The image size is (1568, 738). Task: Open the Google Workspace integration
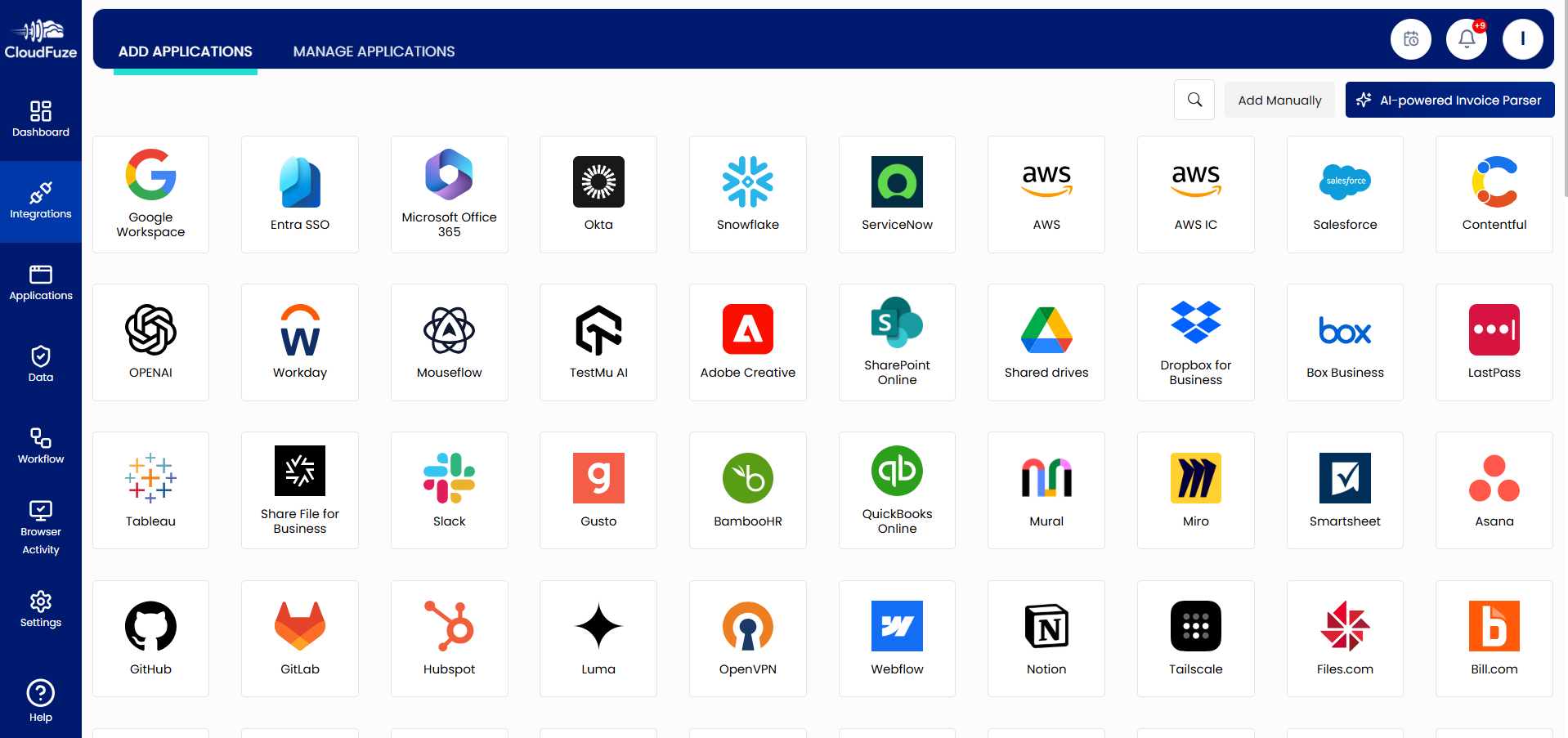coord(150,194)
